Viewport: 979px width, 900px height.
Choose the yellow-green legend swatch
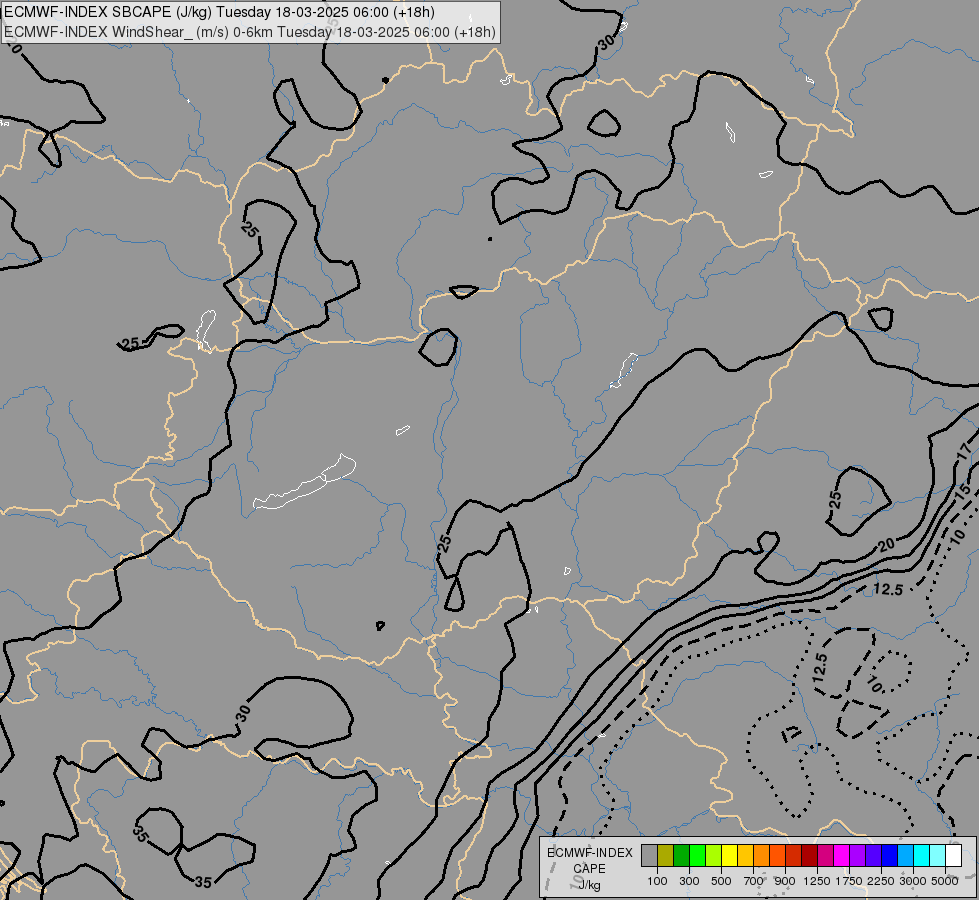[x=714, y=856]
